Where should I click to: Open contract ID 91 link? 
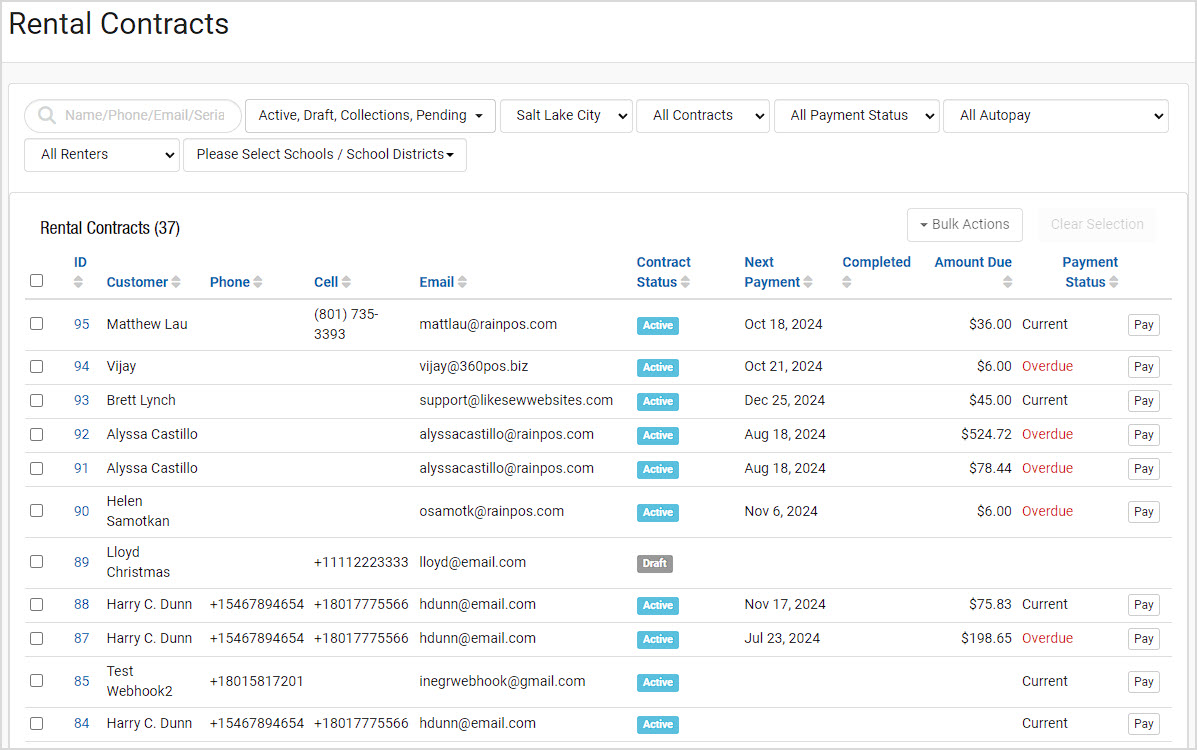pos(82,468)
